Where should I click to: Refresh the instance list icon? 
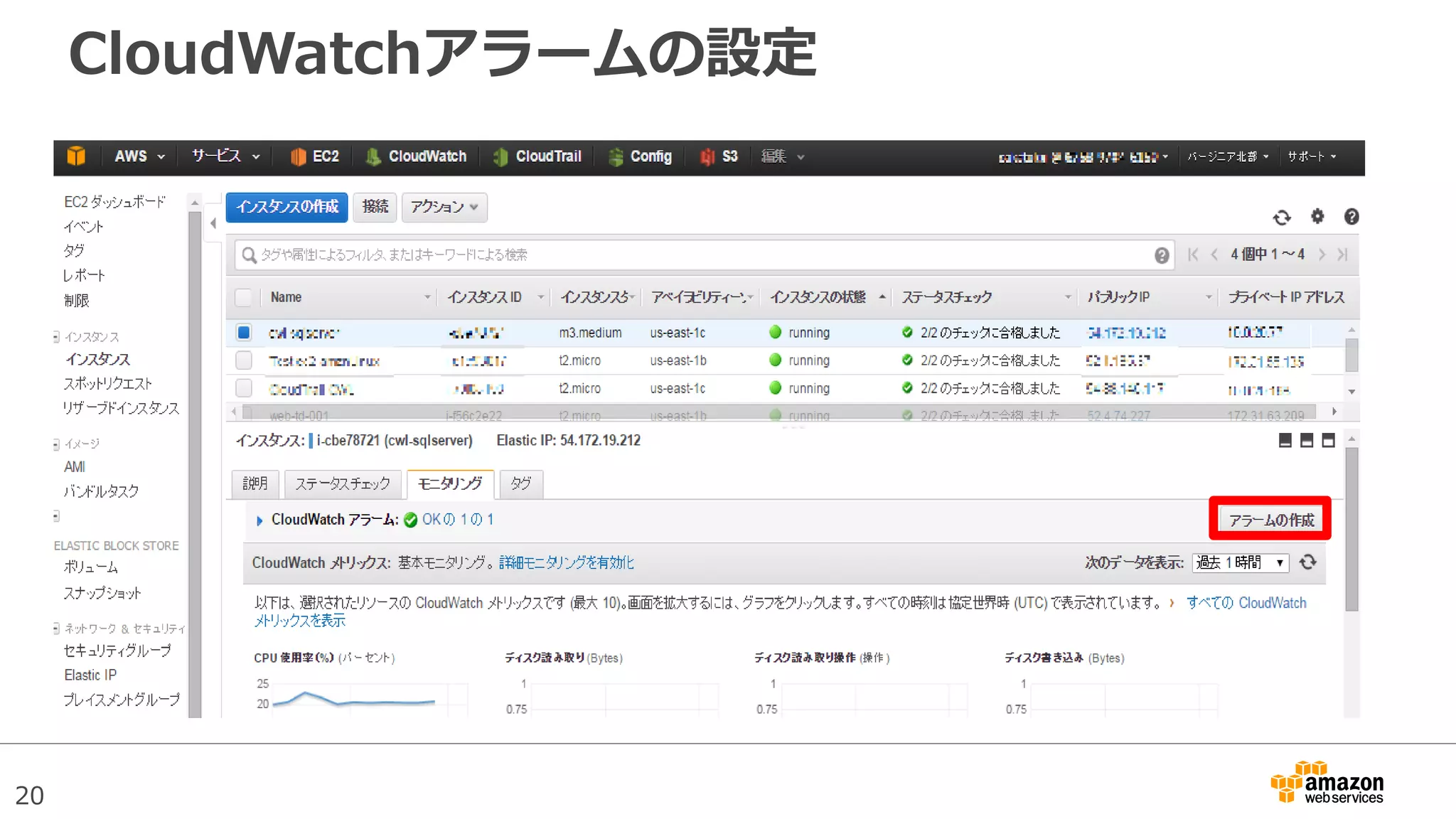[x=1282, y=218]
